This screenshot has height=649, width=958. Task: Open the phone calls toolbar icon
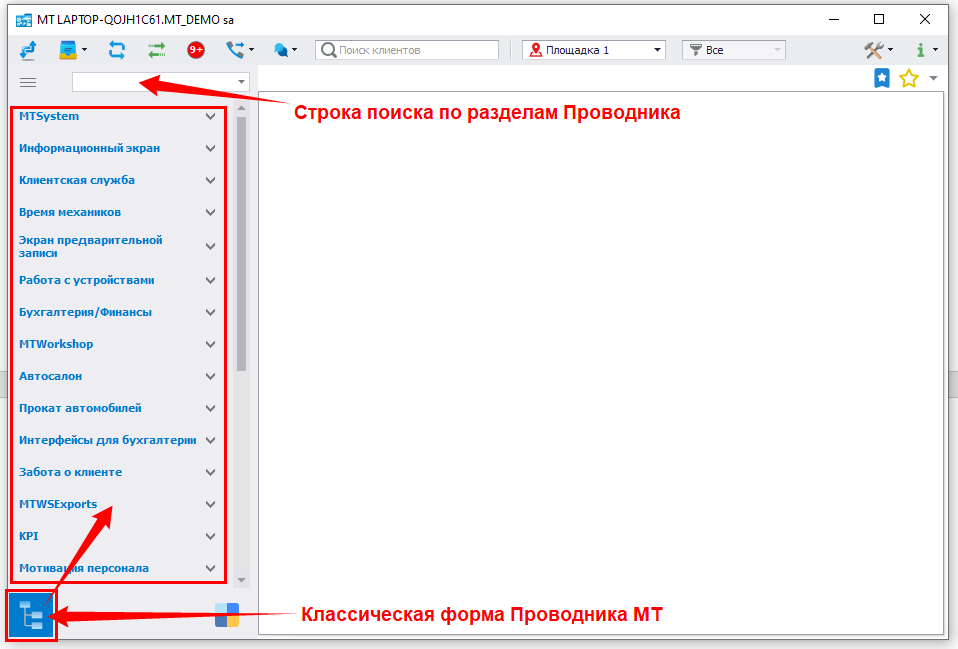coord(235,50)
